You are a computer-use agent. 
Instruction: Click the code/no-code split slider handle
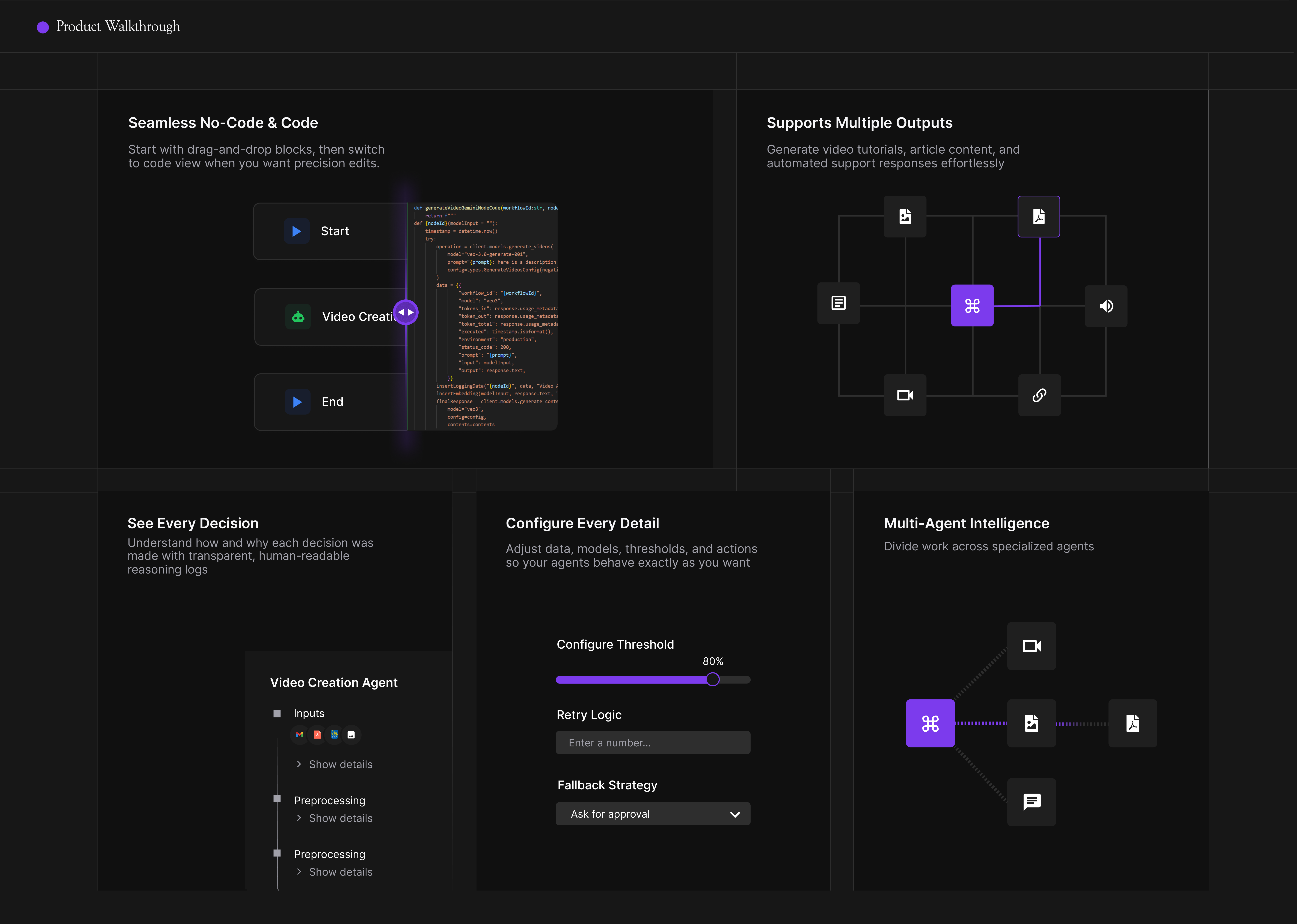406,312
